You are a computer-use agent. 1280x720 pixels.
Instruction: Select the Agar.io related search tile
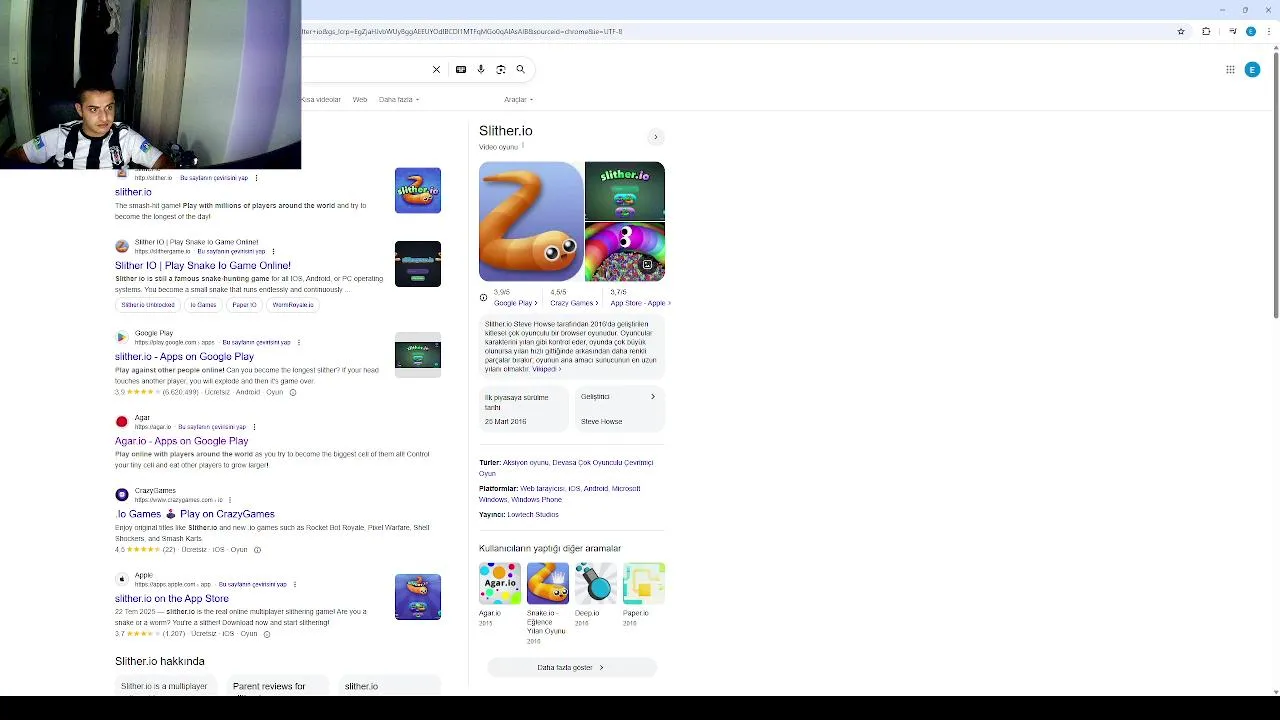click(x=499, y=594)
